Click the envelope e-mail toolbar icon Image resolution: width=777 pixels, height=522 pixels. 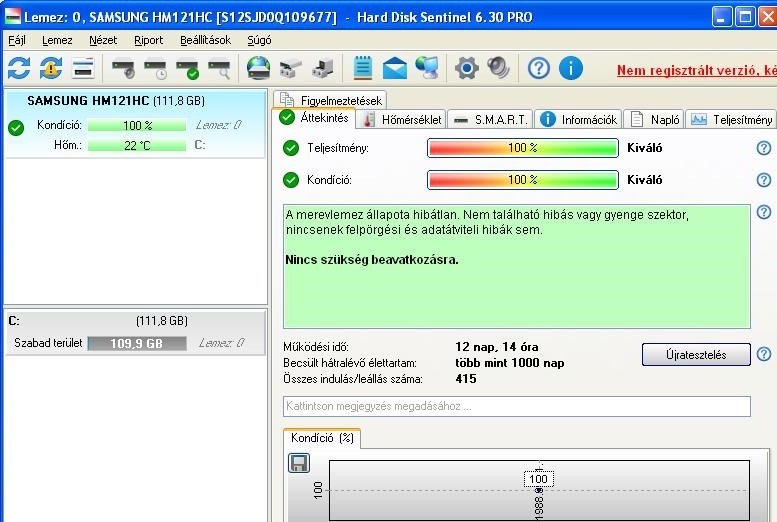click(395, 68)
